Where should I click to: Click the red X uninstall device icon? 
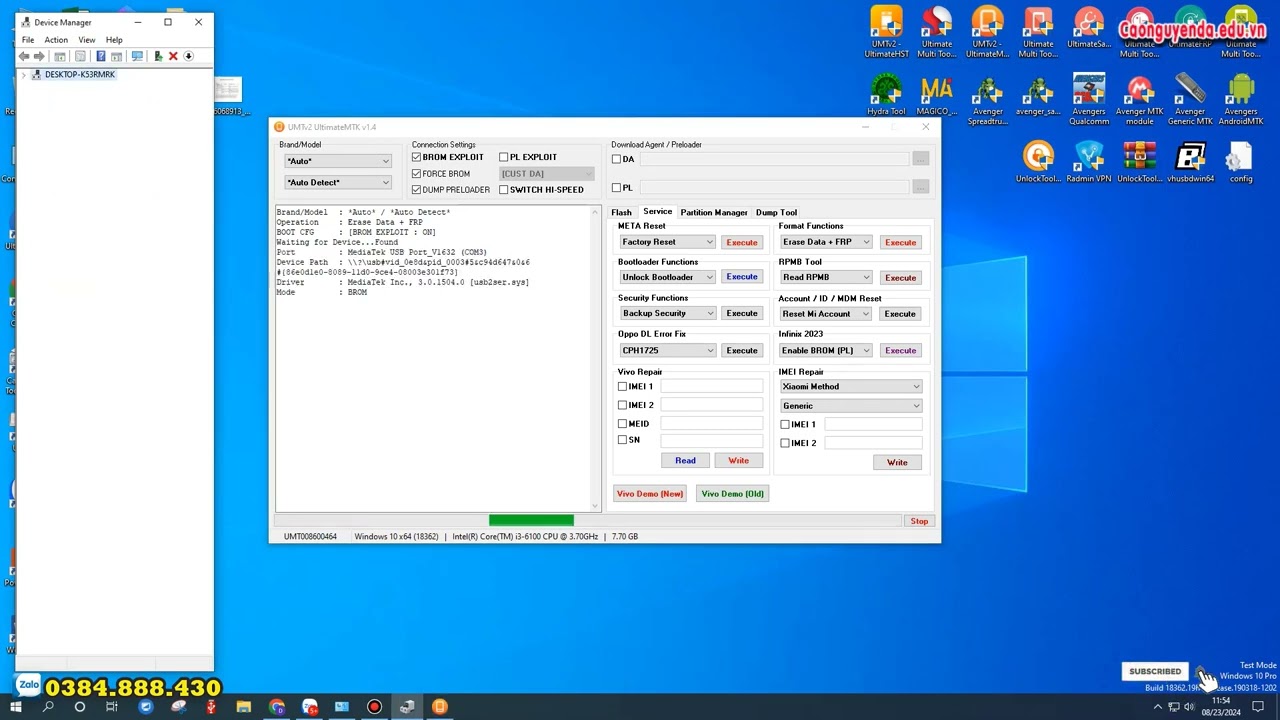tap(173, 57)
